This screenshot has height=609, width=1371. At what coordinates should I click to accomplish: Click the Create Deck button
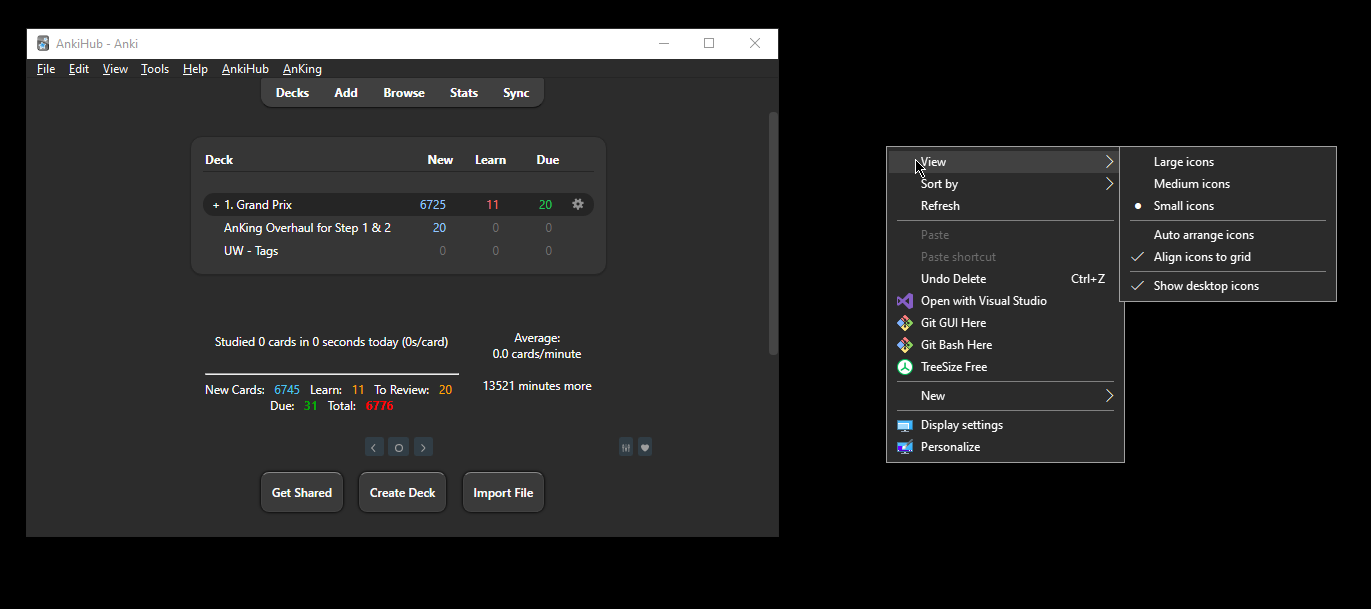(x=402, y=493)
